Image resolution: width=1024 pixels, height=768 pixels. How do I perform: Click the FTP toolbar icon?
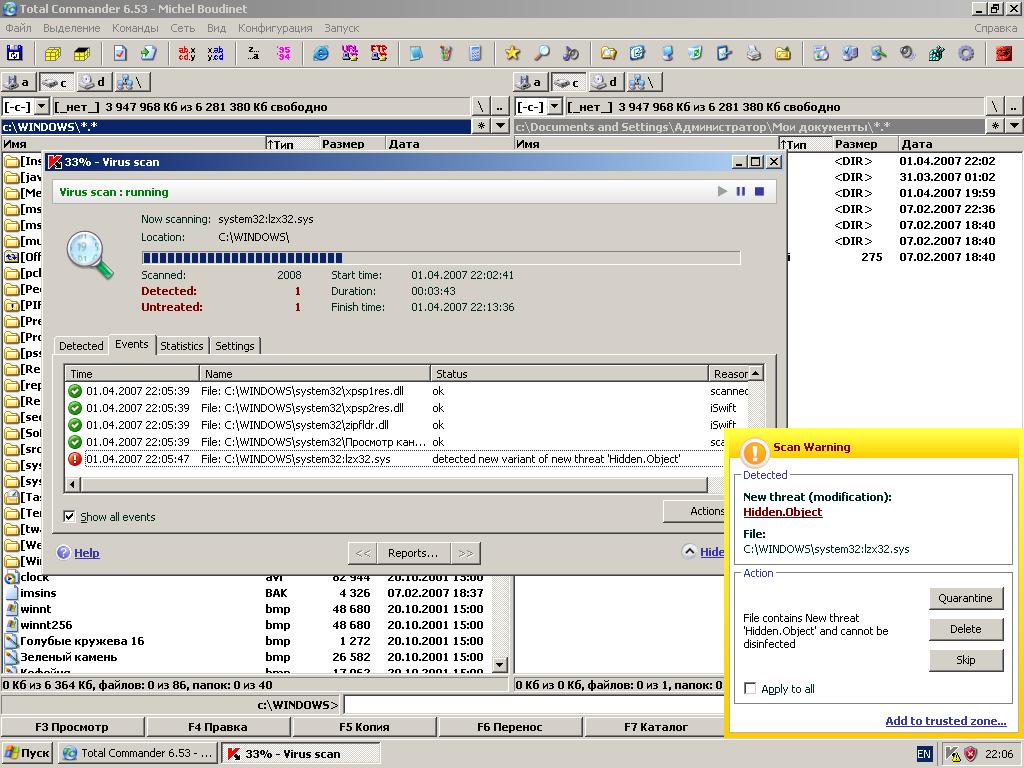pos(379,53)
